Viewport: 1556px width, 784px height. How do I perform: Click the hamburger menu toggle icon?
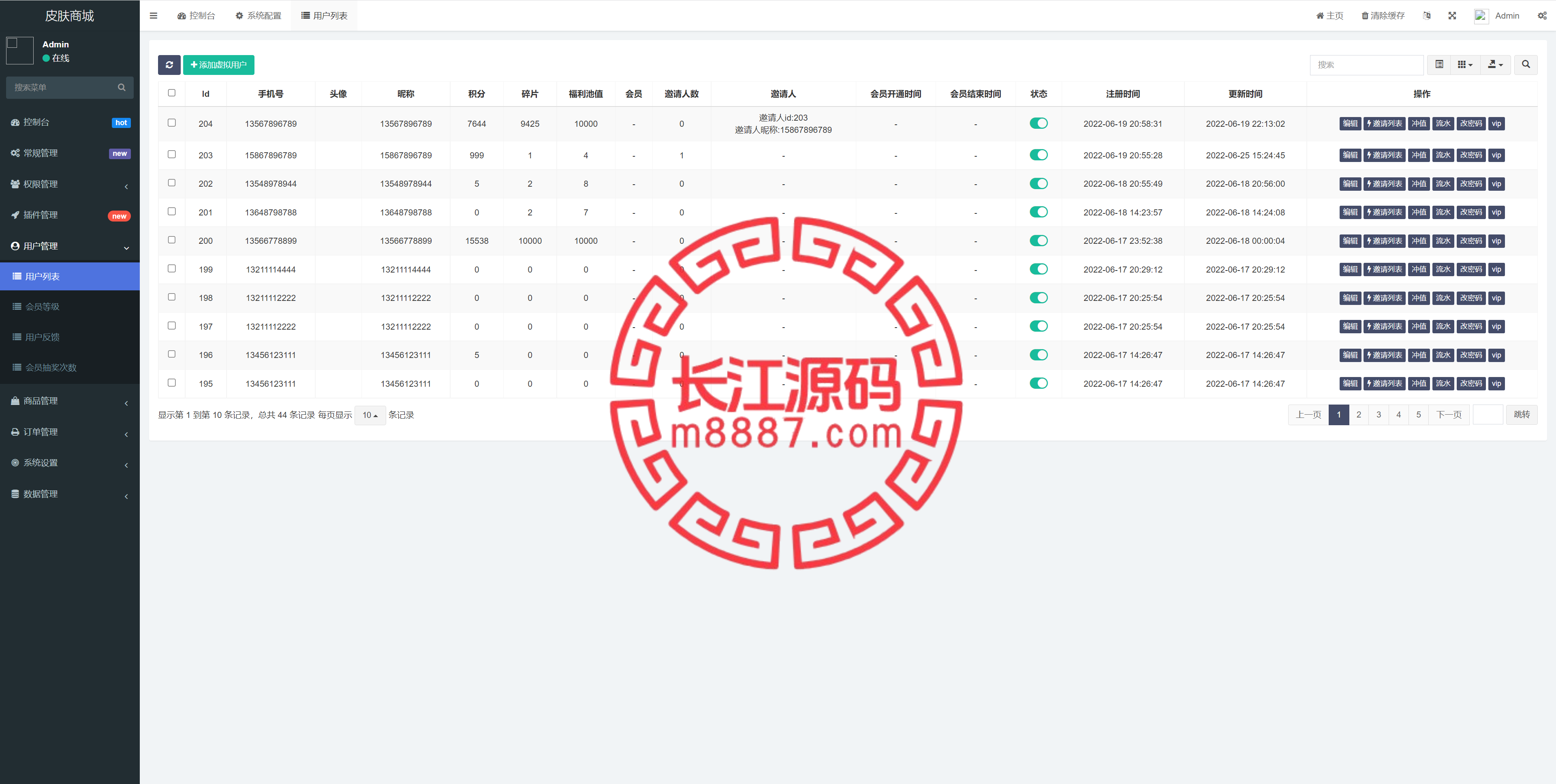154,16
